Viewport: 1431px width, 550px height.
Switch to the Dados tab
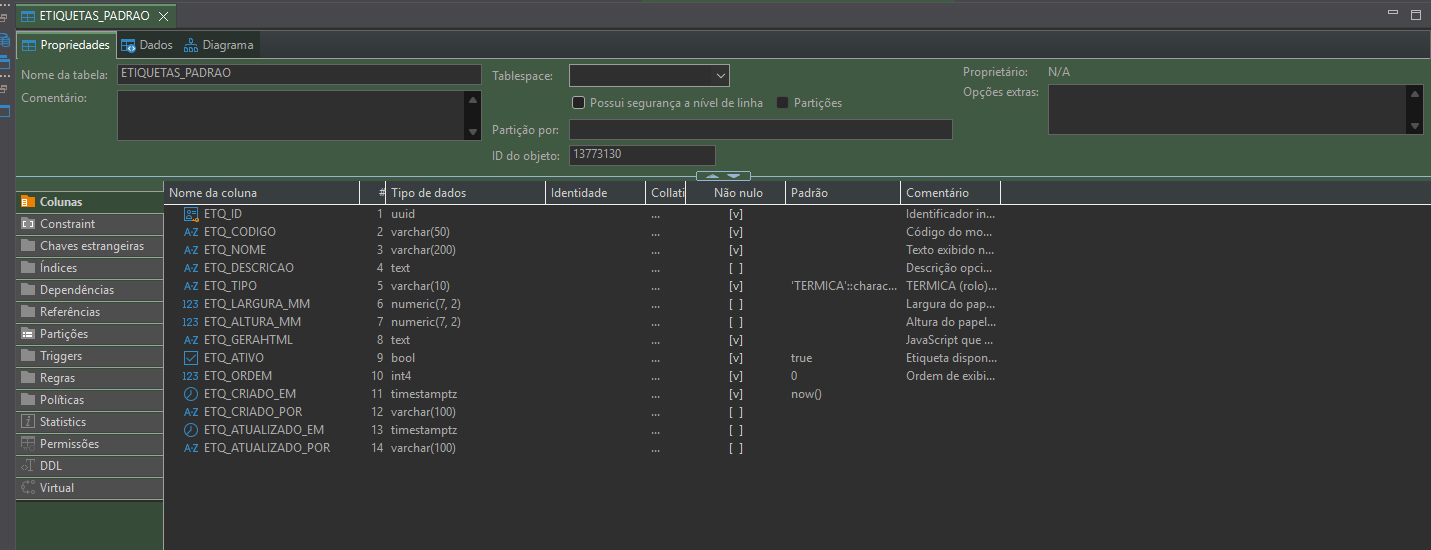[146, 45]
